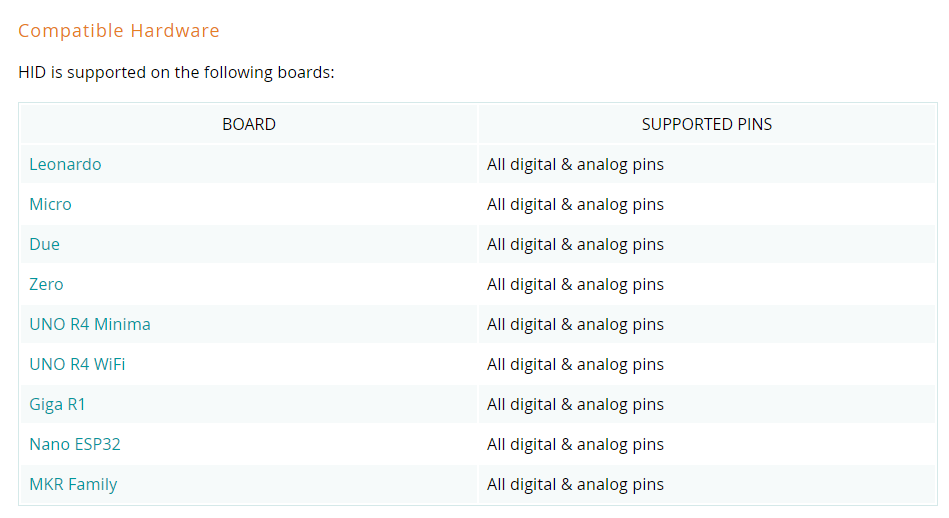The height and width of the screenshot is (518, 949).
Task: Open the Zero board link
Action: pos(47,284)
